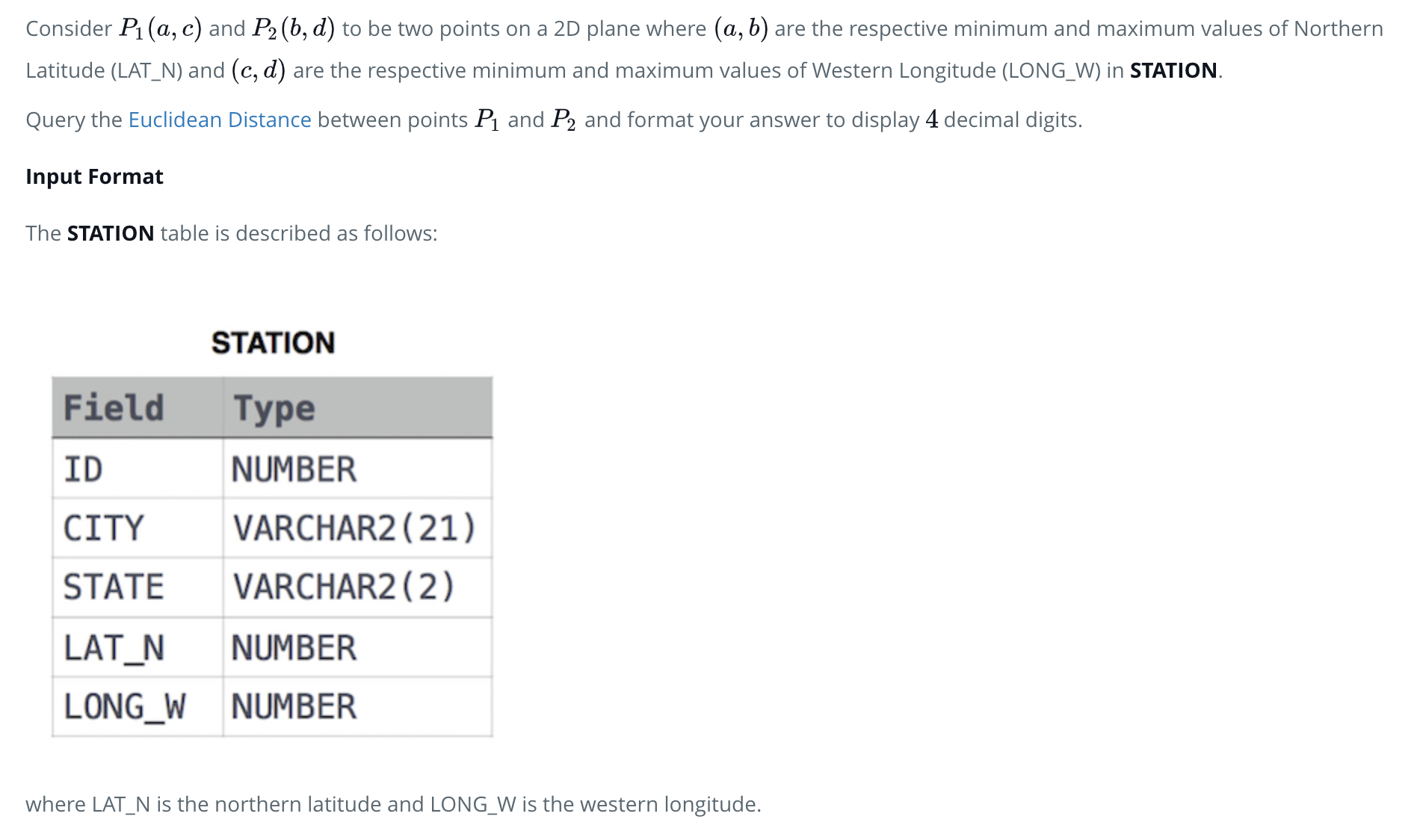Click the LONG_W field cell

[x=138, y=707]
